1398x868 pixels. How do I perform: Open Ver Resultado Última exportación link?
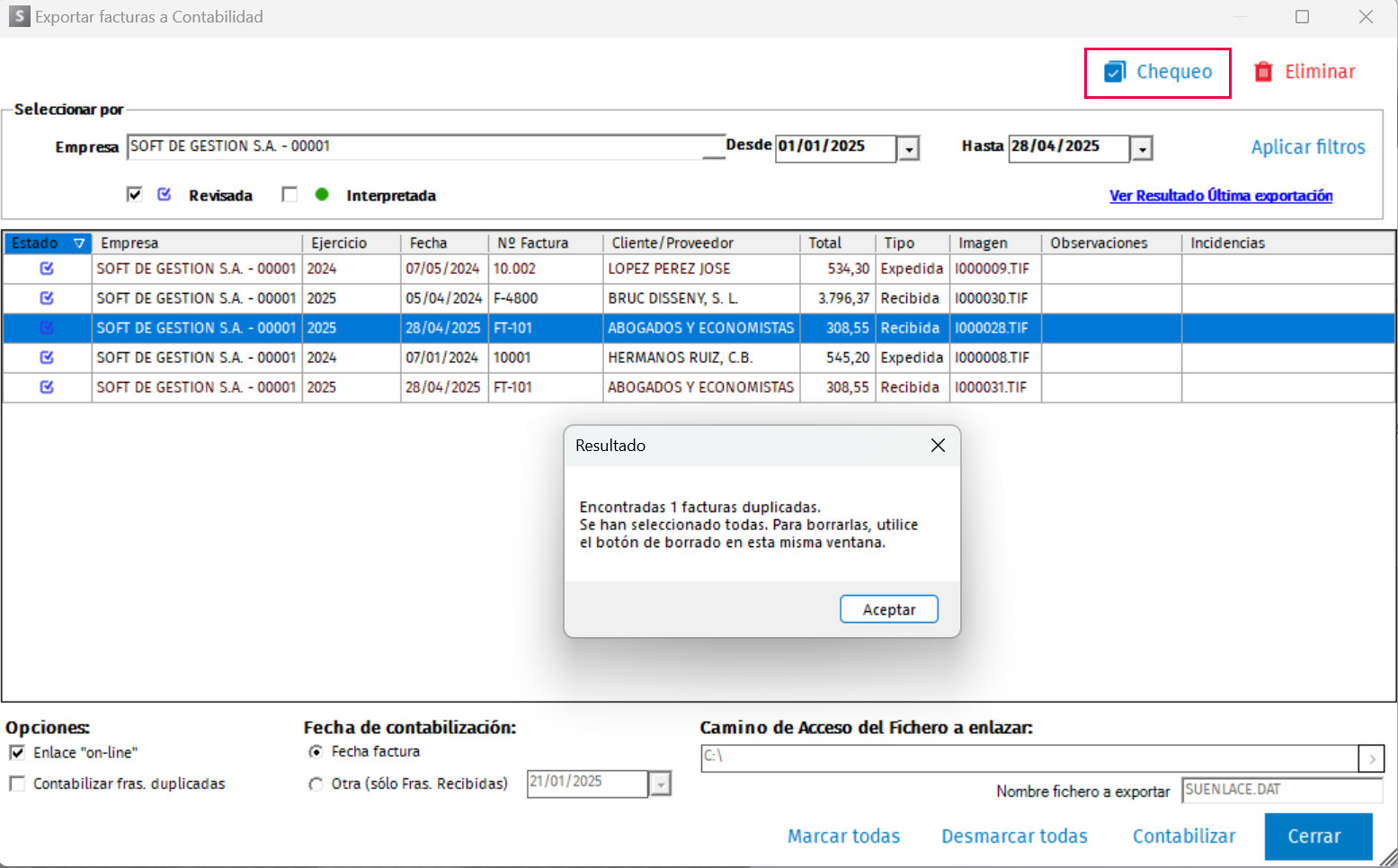click(1221, 196)
